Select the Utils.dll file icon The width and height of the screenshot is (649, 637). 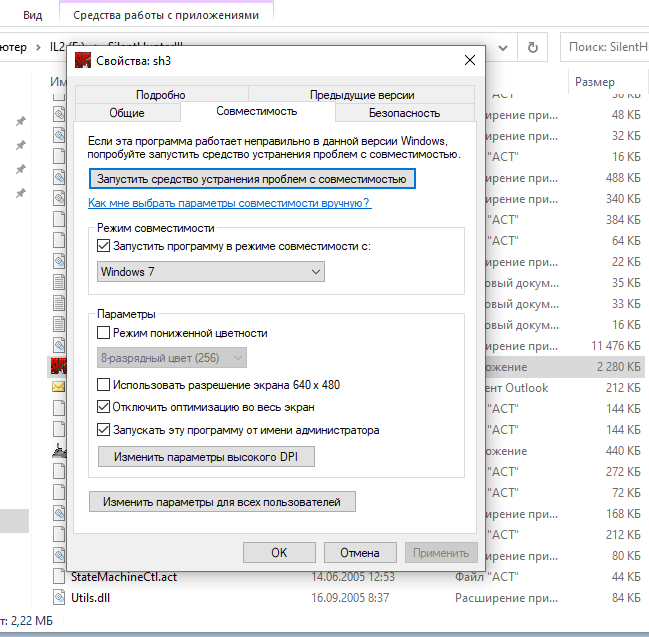click(x=59, y=598)
